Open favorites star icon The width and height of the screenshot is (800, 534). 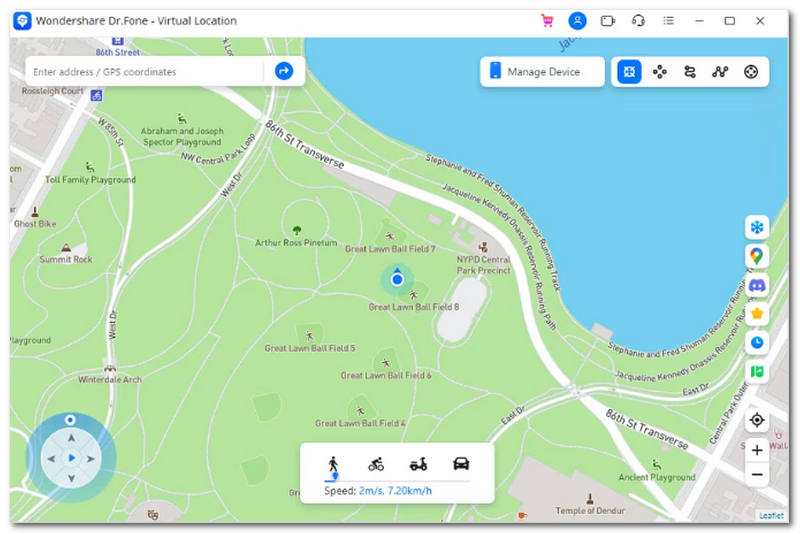(757, 314)
